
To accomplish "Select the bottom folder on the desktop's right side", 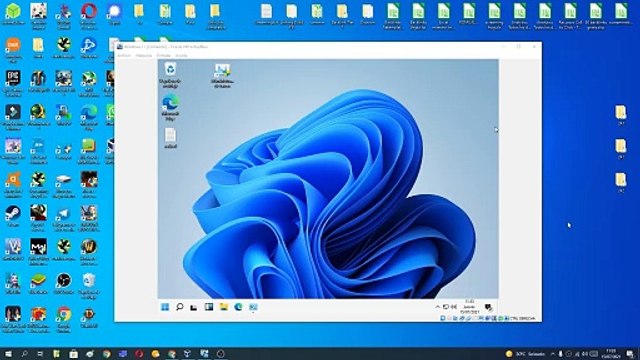I will tap(621, 182).
